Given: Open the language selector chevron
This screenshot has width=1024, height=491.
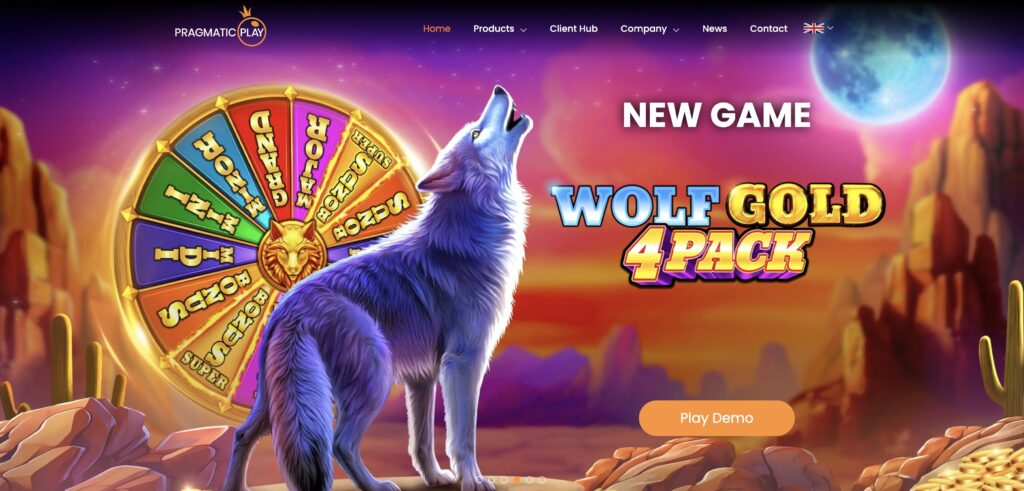Looking at the screenshot, I should 830,28.
